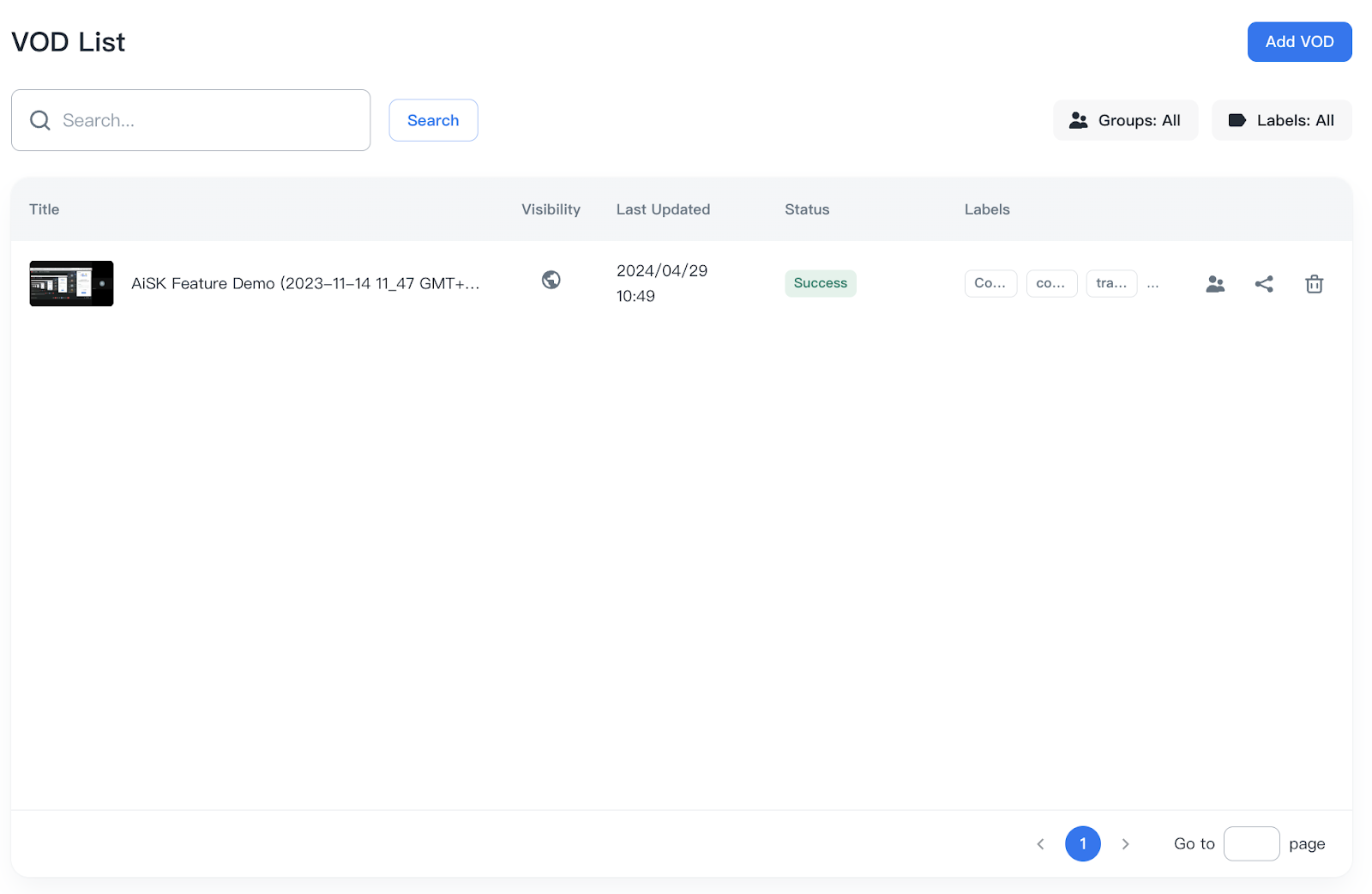Open the AiSK Feature Demo video thumbnail
Viewport: 1372px width, 894px height.
point(71,283)
